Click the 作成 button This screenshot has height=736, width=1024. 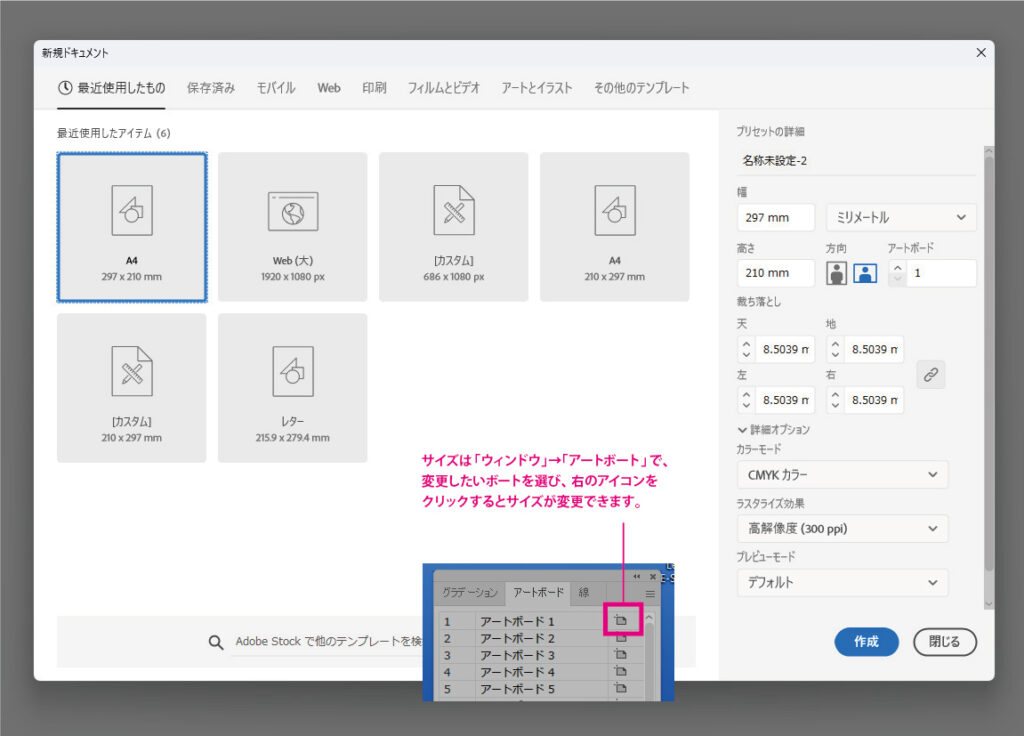coord(866,642)
